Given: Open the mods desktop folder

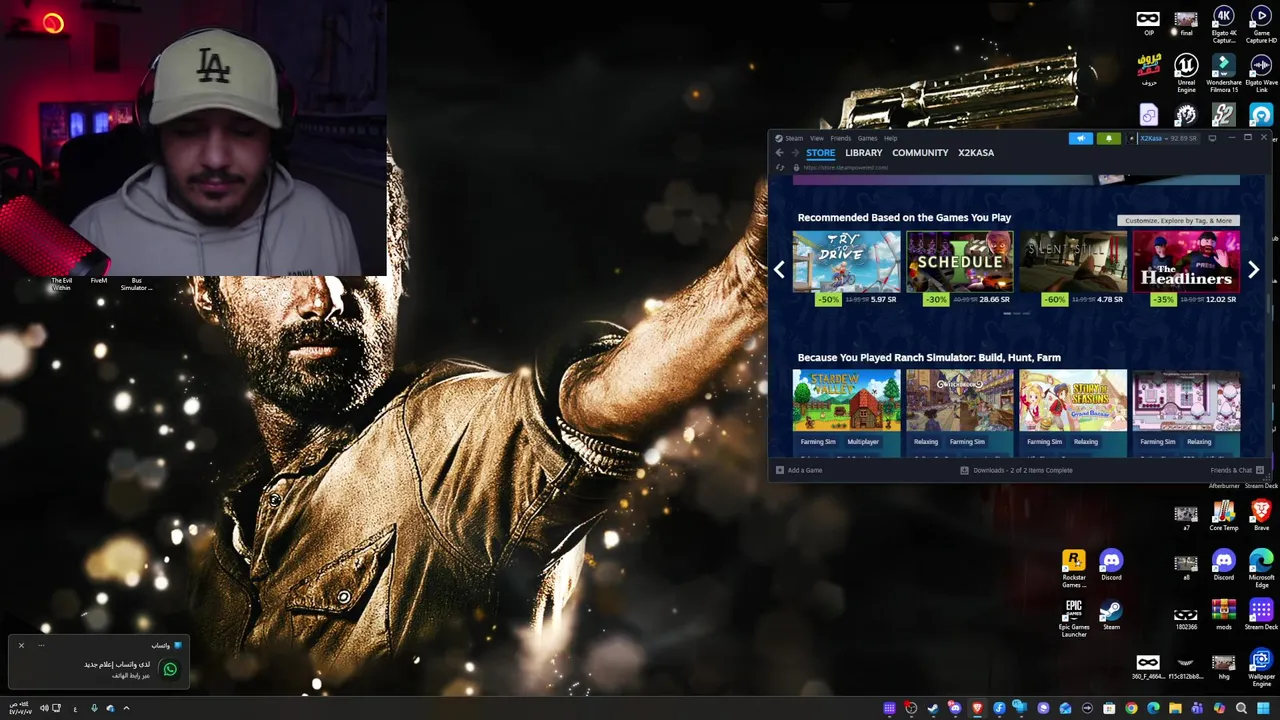Looking at the screenshot, I should [1224, 614].
